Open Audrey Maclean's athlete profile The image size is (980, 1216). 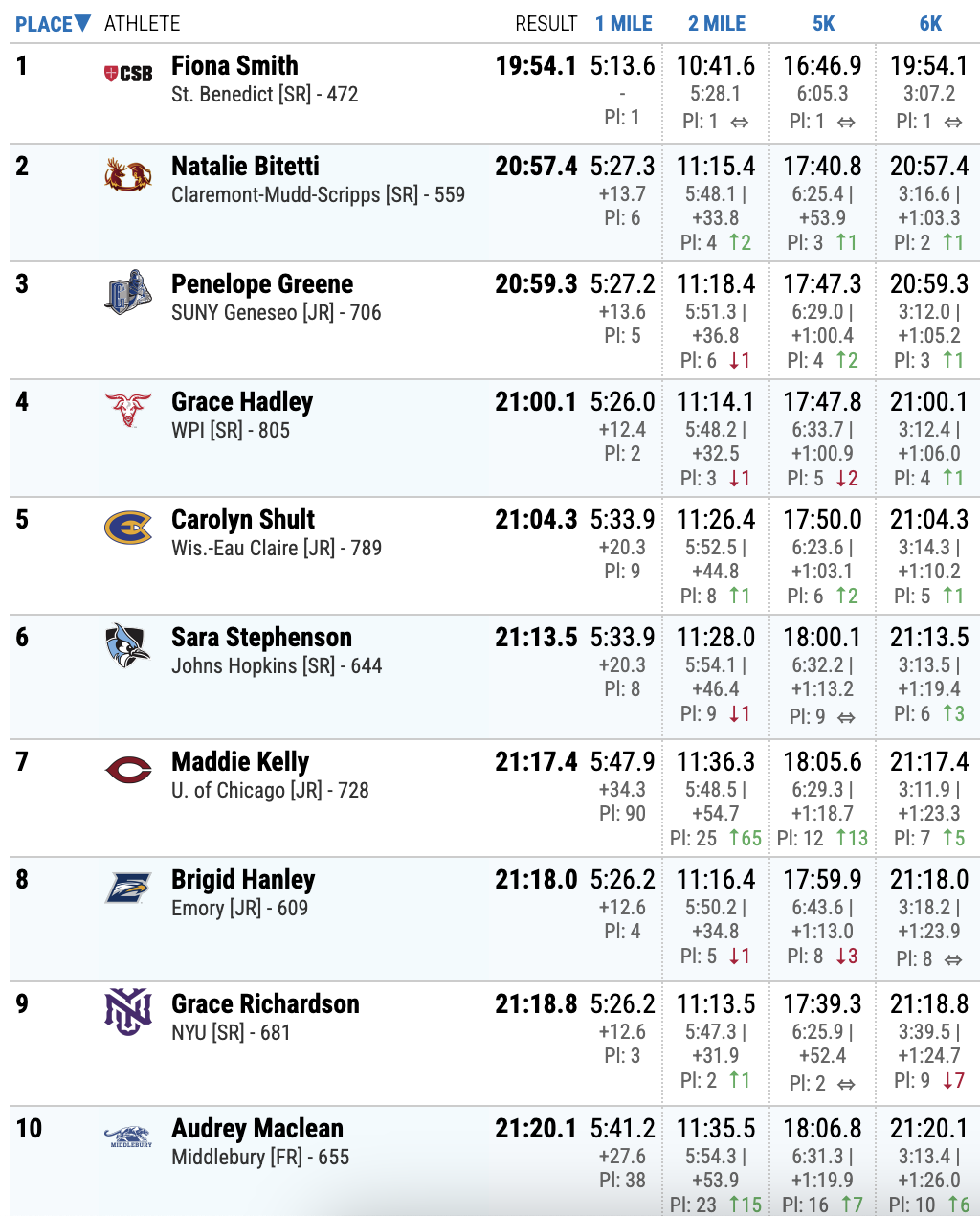coord(256,1129)
